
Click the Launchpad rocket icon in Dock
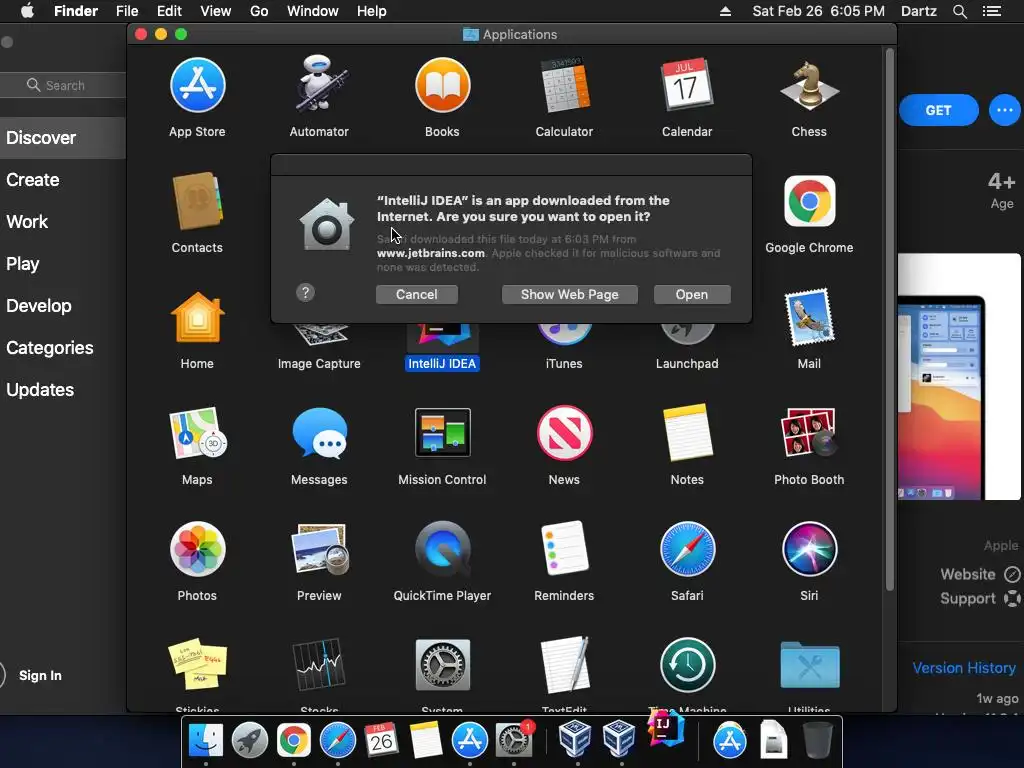249,740
